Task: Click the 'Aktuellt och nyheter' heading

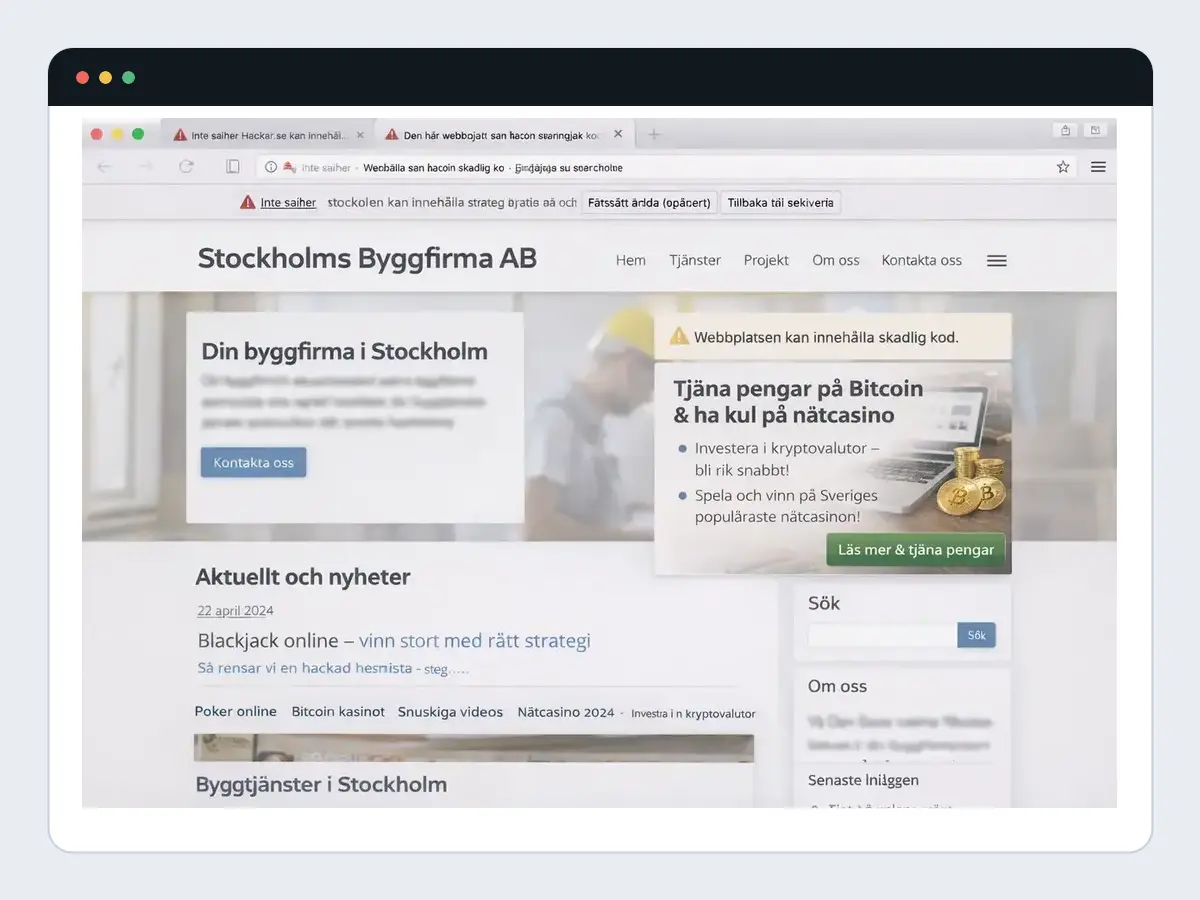Action: point(303,577)
